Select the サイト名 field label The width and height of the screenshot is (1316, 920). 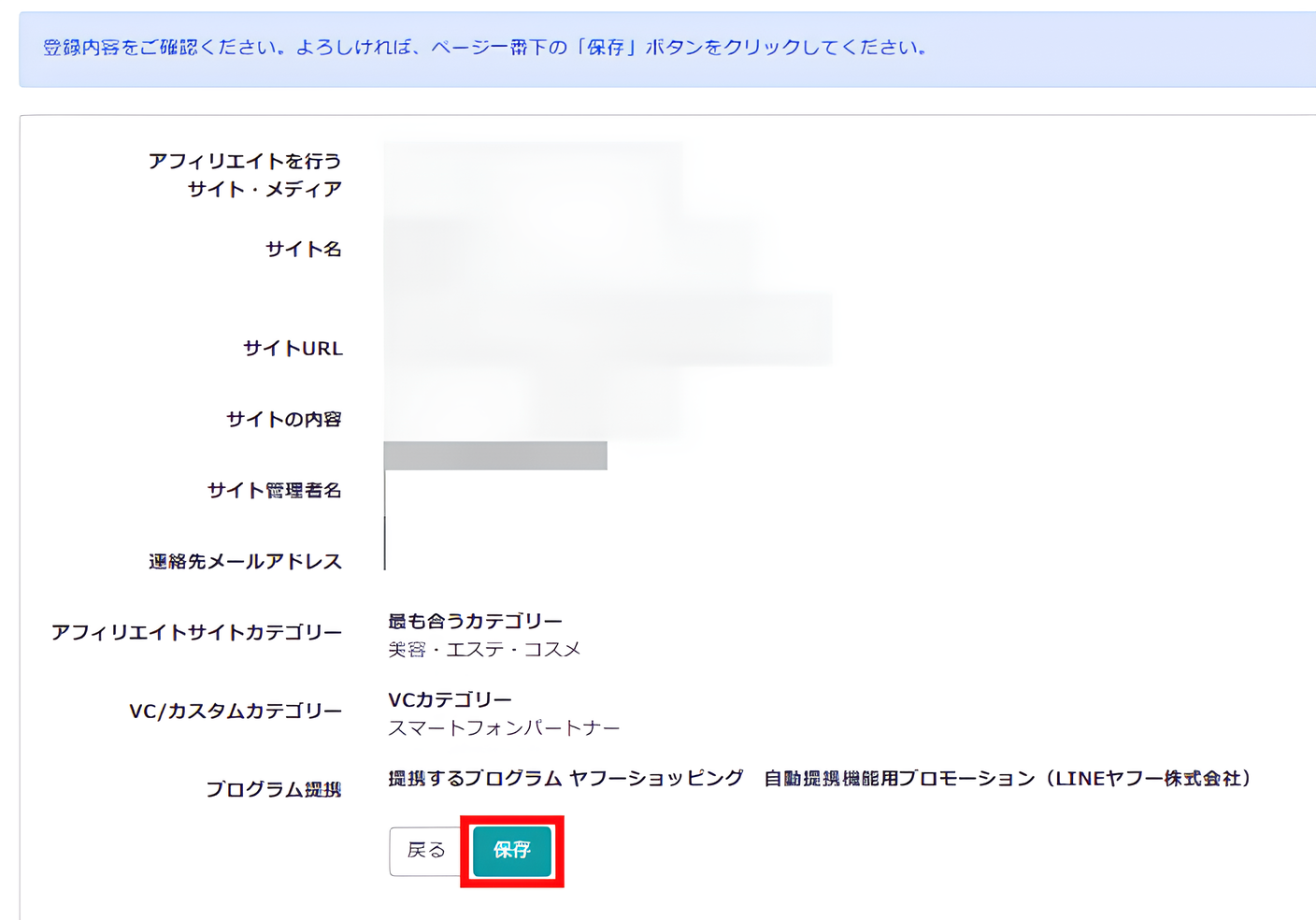[x=303, y=249]
